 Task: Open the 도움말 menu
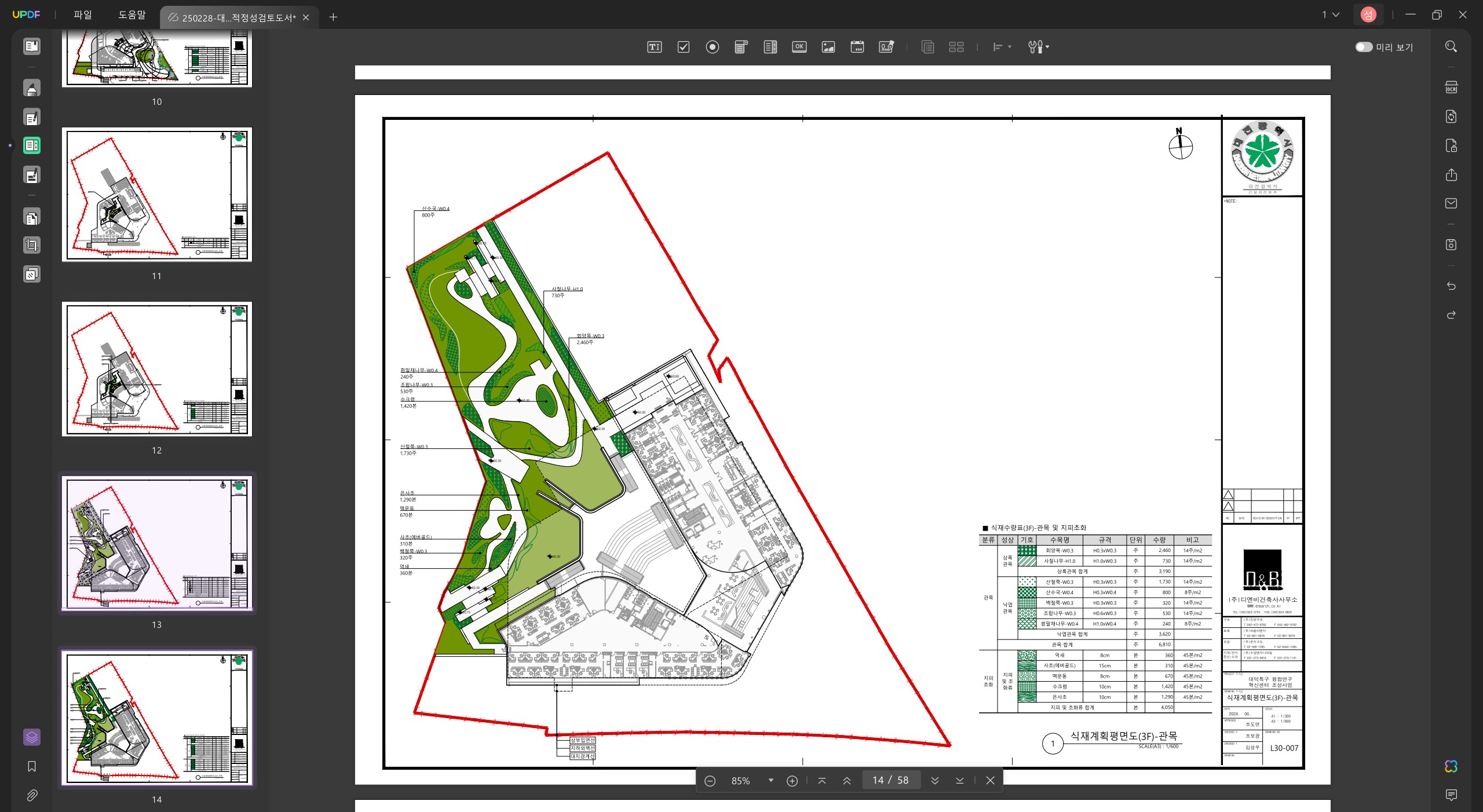(x=132, y=14)
